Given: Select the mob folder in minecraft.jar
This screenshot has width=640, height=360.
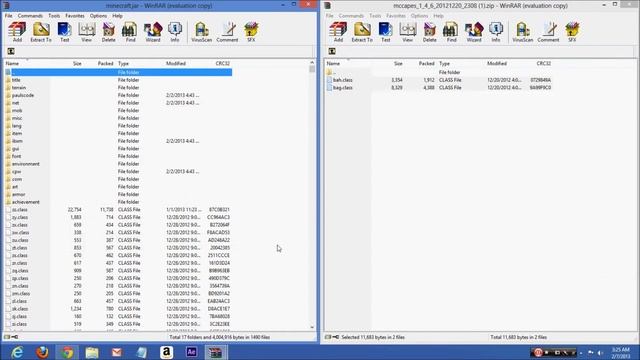Looking at the screenshot, I should [x=17, y=111].
